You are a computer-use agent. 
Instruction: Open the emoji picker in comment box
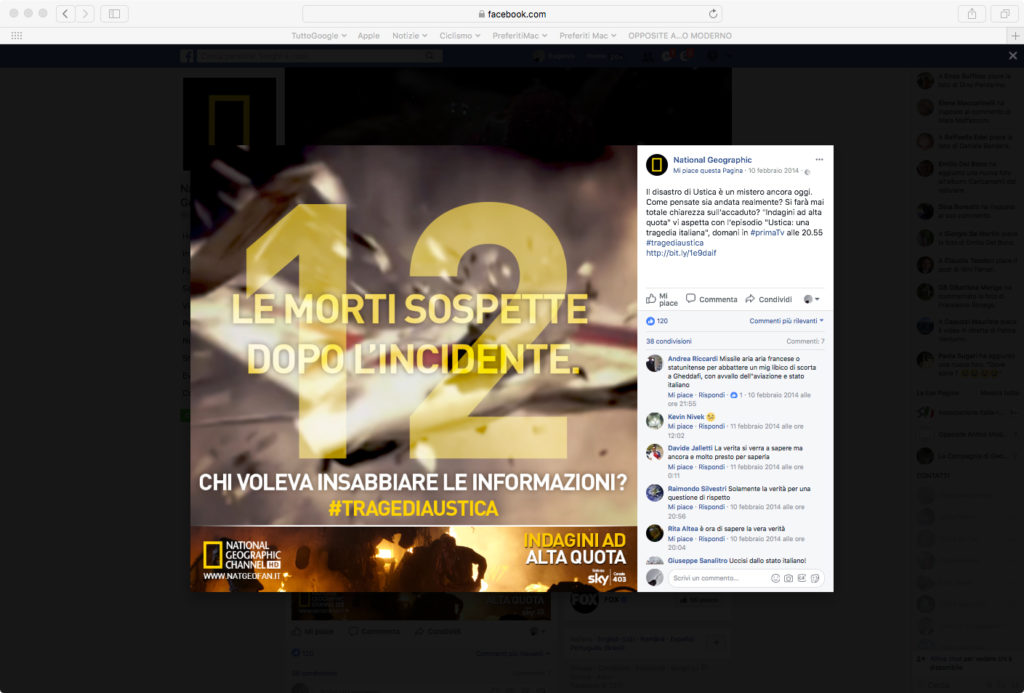pyautogui.click(x=775, y=578)
